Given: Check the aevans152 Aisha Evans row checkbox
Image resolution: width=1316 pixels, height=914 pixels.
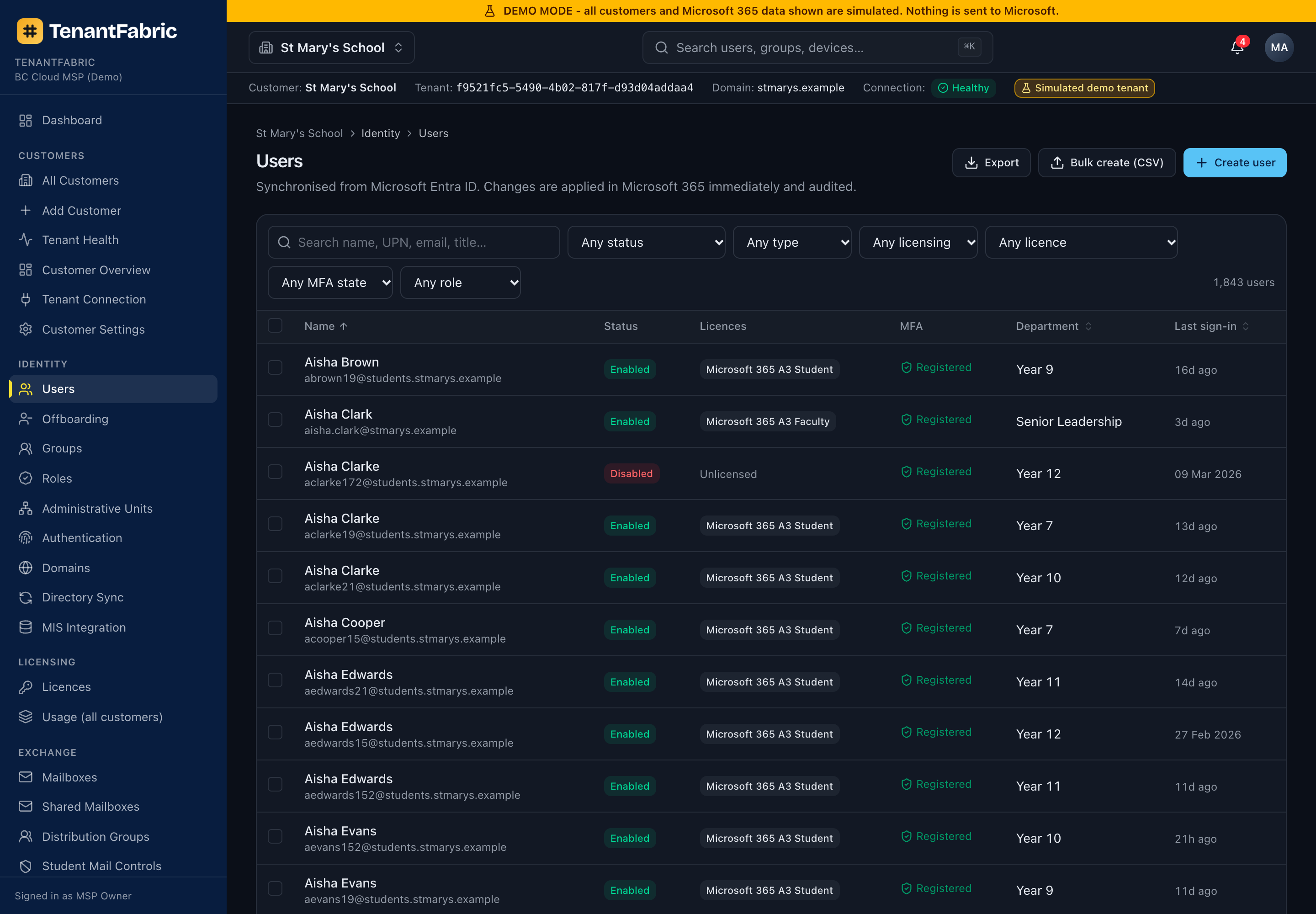Looking at the screenshot, I should pyautogui.click(x=276, y=837).
